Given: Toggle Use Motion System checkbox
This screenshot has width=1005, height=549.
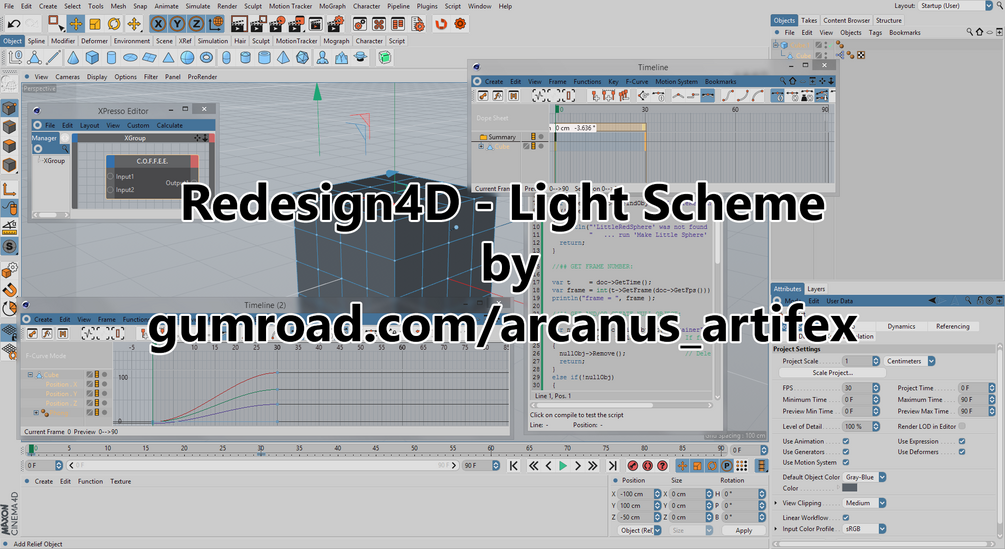Looking at the screenshot, I should pos(846,462).
